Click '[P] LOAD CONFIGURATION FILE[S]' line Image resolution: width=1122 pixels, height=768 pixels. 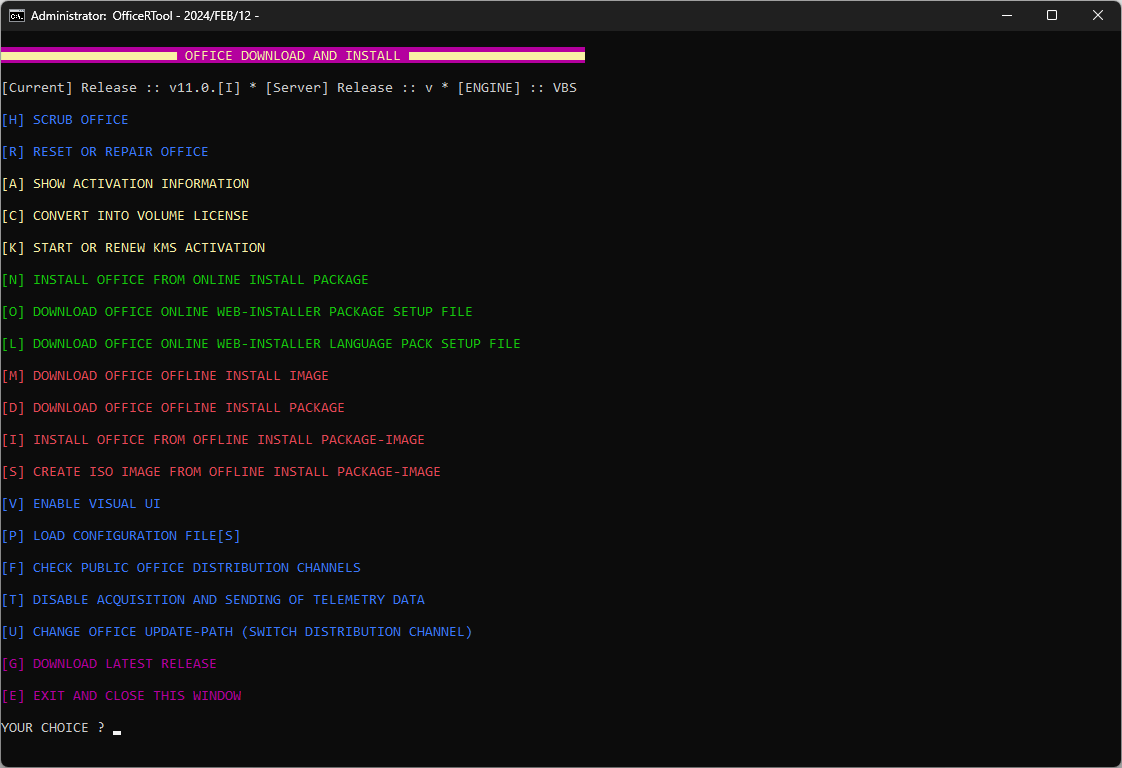pos(121,536)
